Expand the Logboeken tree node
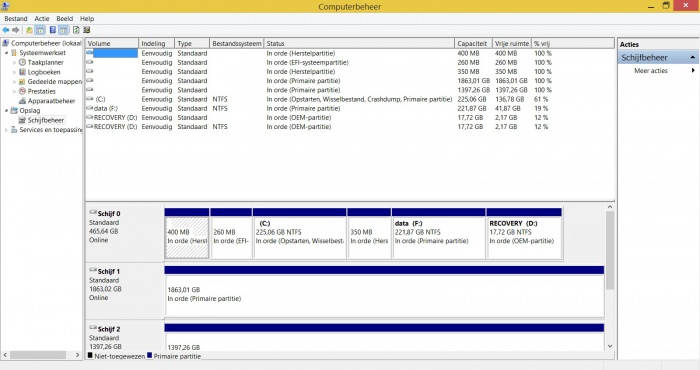 click(x=14, y=72)
